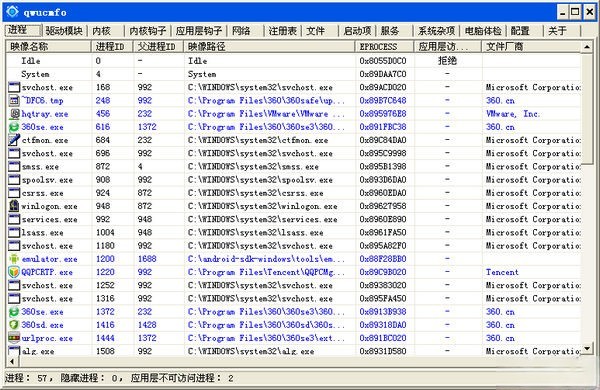Click the vertical scrollbar down arrow
Screen dimensions: 600x390
tap(587, 349)
